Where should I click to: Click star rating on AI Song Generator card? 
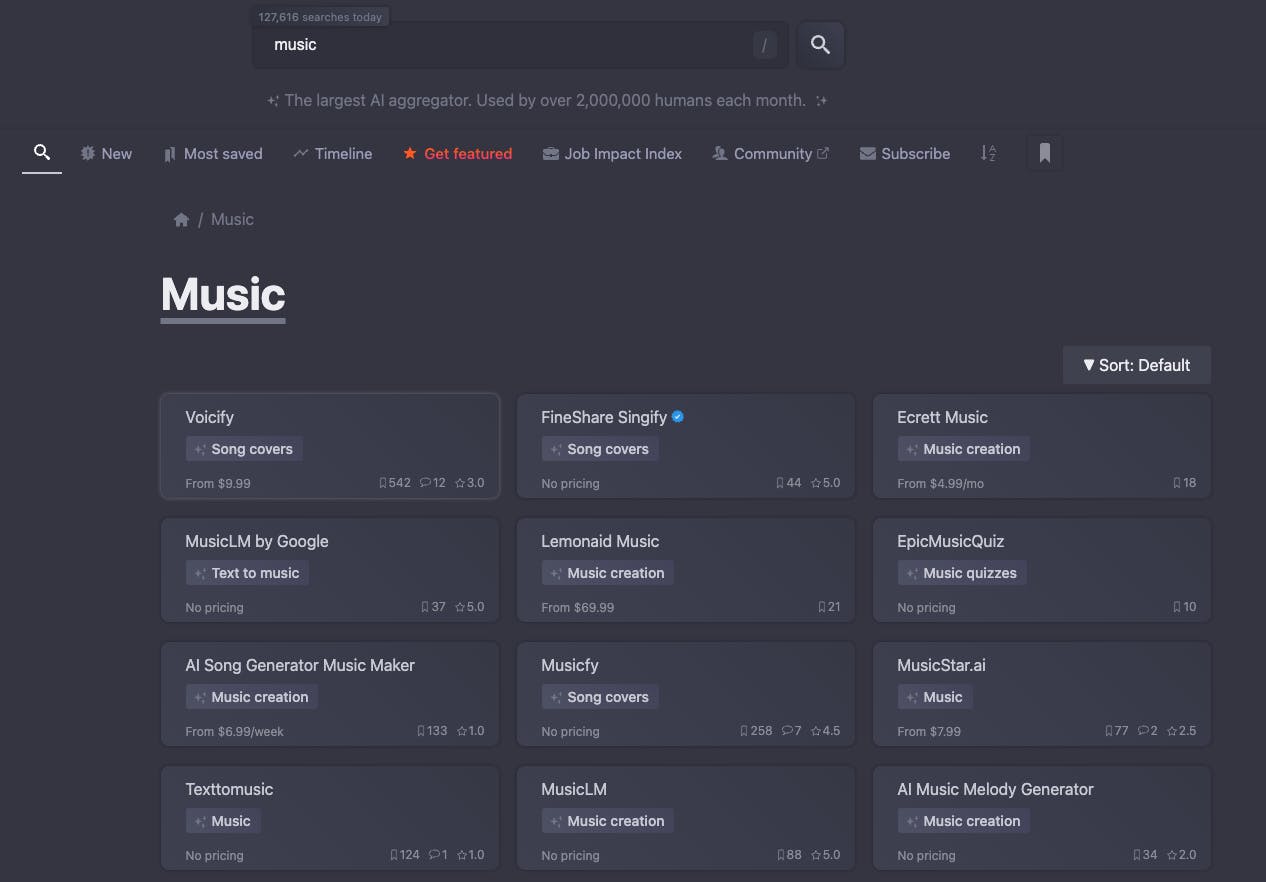(470, 731)
